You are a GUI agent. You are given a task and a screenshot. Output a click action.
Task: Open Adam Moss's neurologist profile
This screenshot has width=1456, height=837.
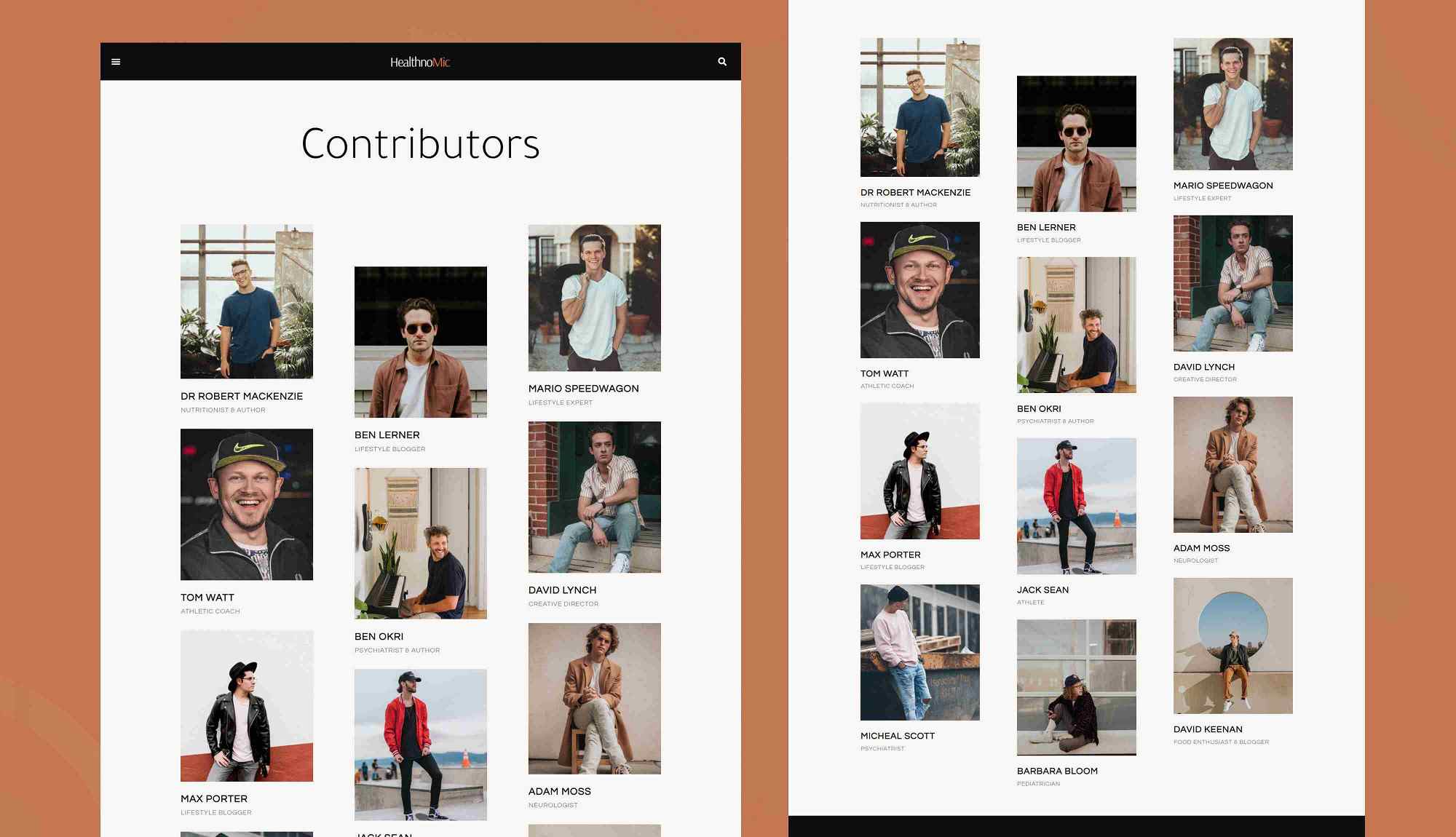pos(559,790)
